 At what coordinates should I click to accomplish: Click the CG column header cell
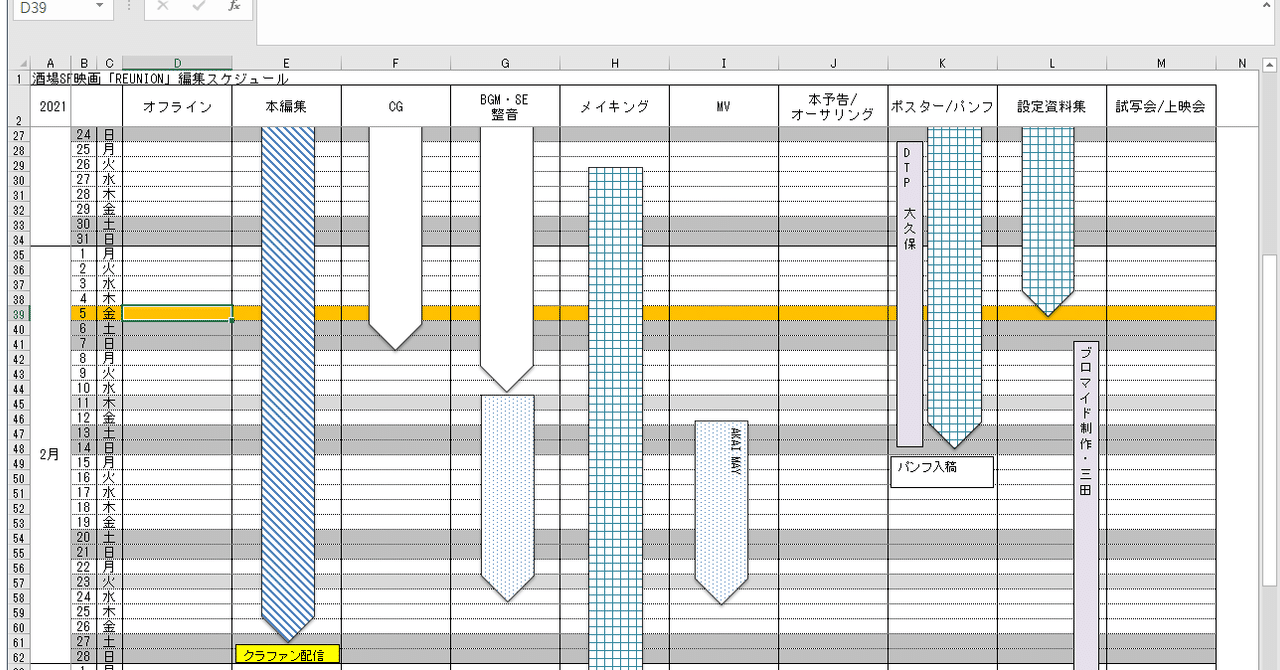coord(395,104)
